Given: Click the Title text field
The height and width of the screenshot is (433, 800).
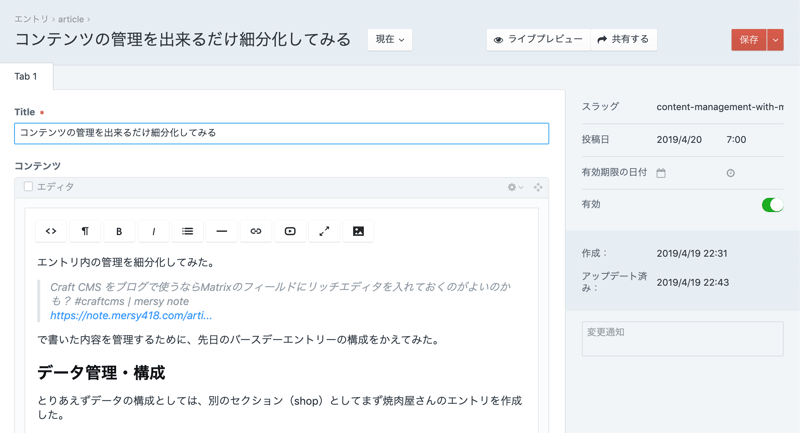Looking at the screenshot, I should [x=281, y=133].
